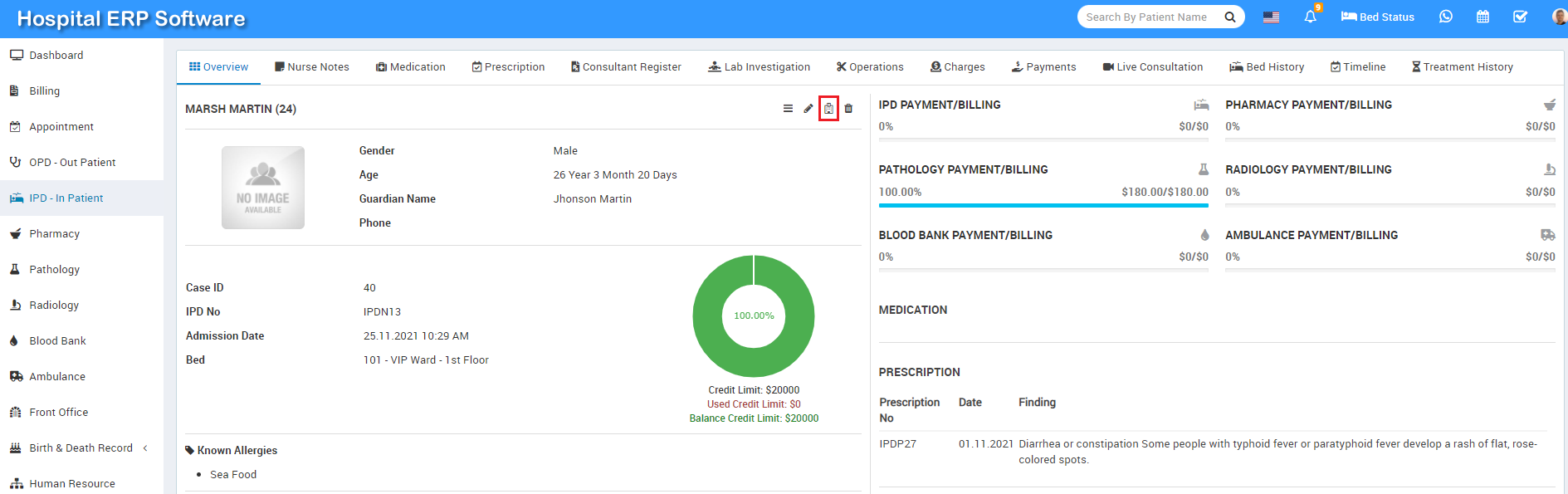This screenshot has height=494, width=1568.
Task: Click the pathology payment progress bar
Action: click(1043, 205)
